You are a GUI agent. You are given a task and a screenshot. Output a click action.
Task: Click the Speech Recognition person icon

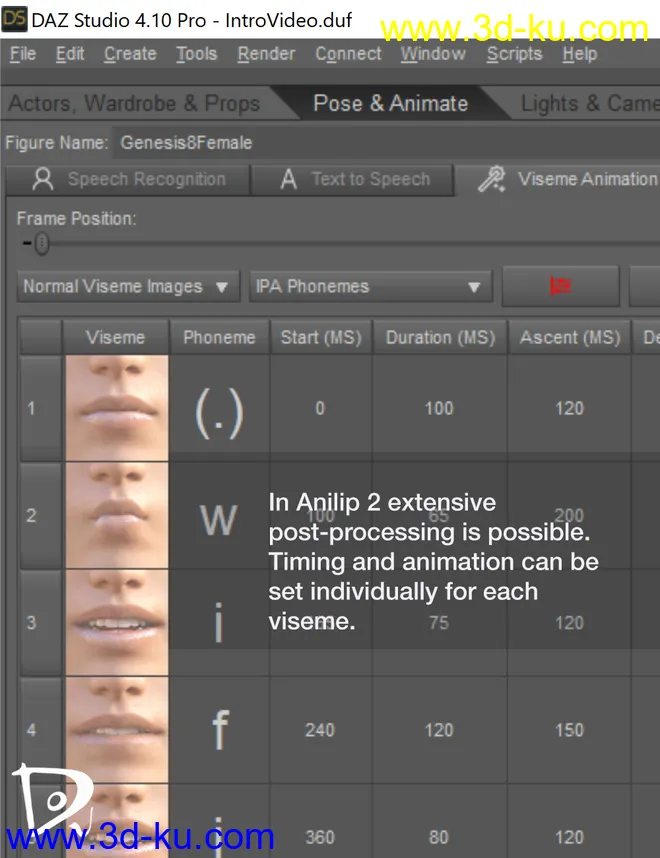pyautogui.click(x=43, y=179)
